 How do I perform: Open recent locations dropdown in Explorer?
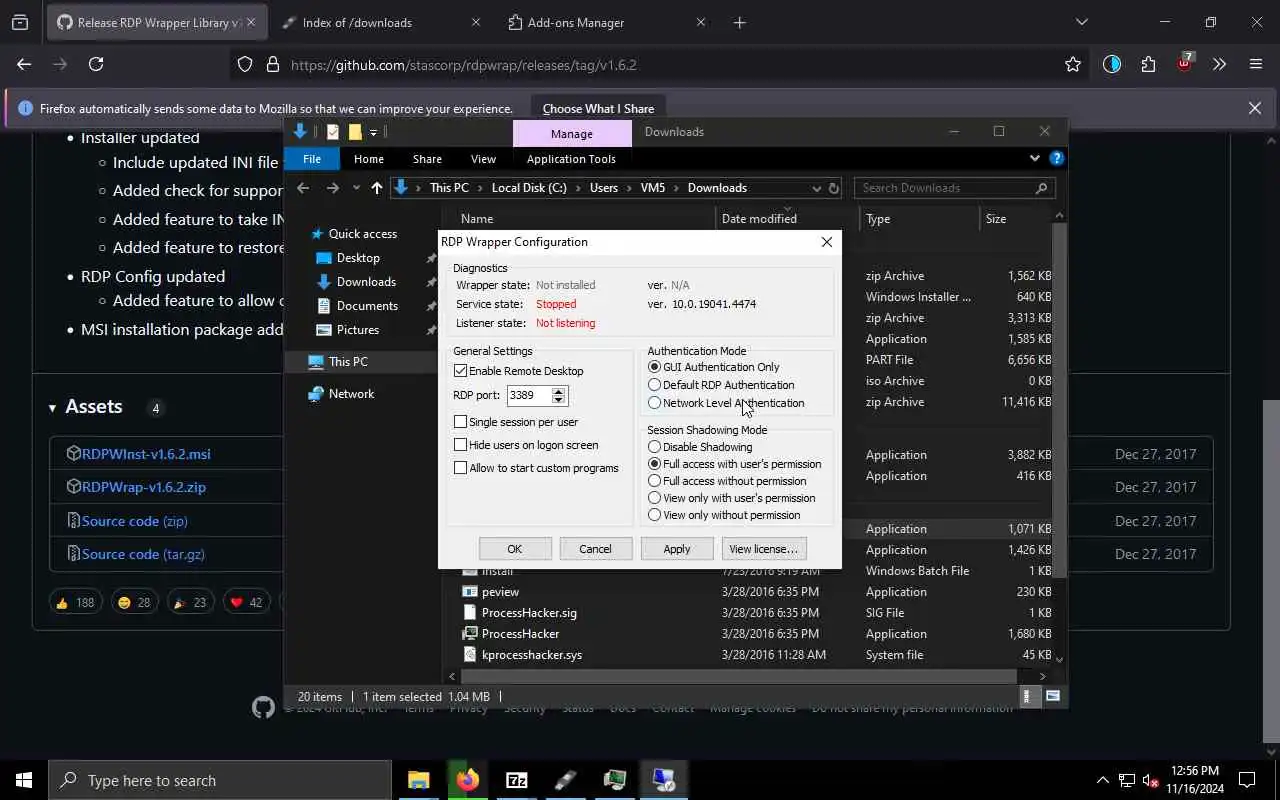pos(356,188)
